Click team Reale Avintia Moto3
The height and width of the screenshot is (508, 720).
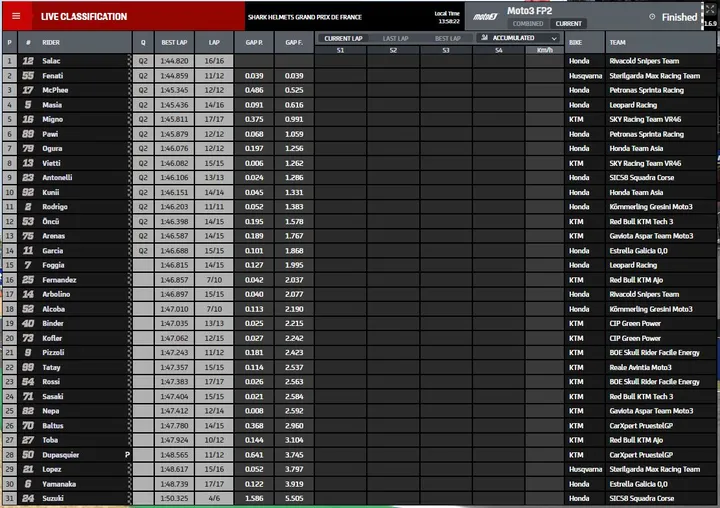[x=640, y=367]
